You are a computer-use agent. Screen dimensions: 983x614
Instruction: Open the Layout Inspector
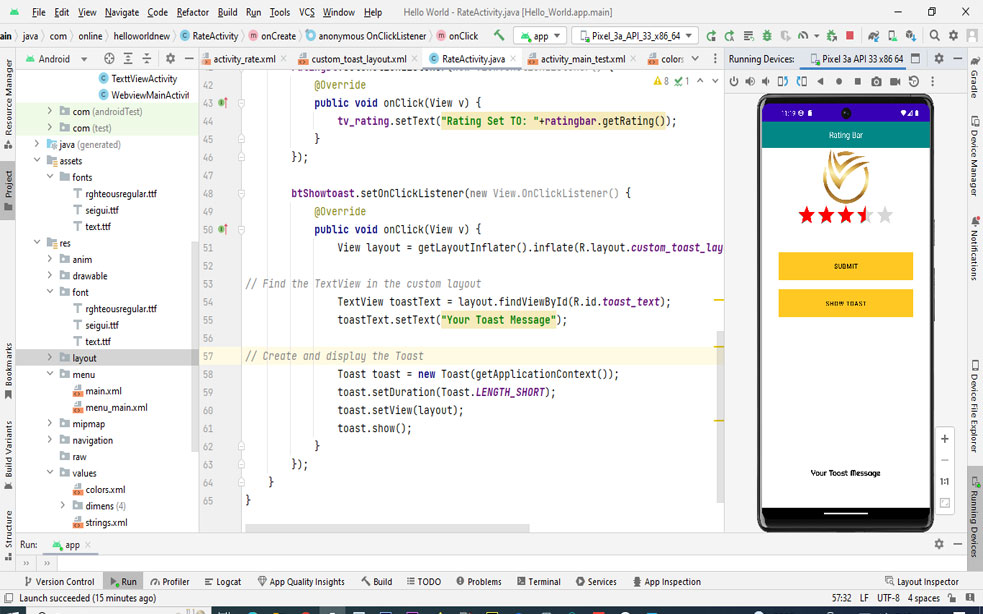[922, 581]
